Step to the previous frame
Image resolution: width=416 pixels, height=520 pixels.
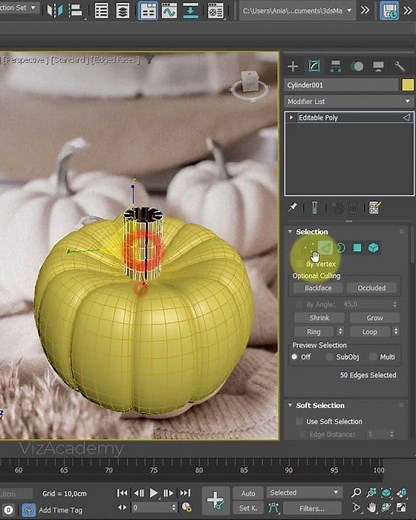coord(139,493)
